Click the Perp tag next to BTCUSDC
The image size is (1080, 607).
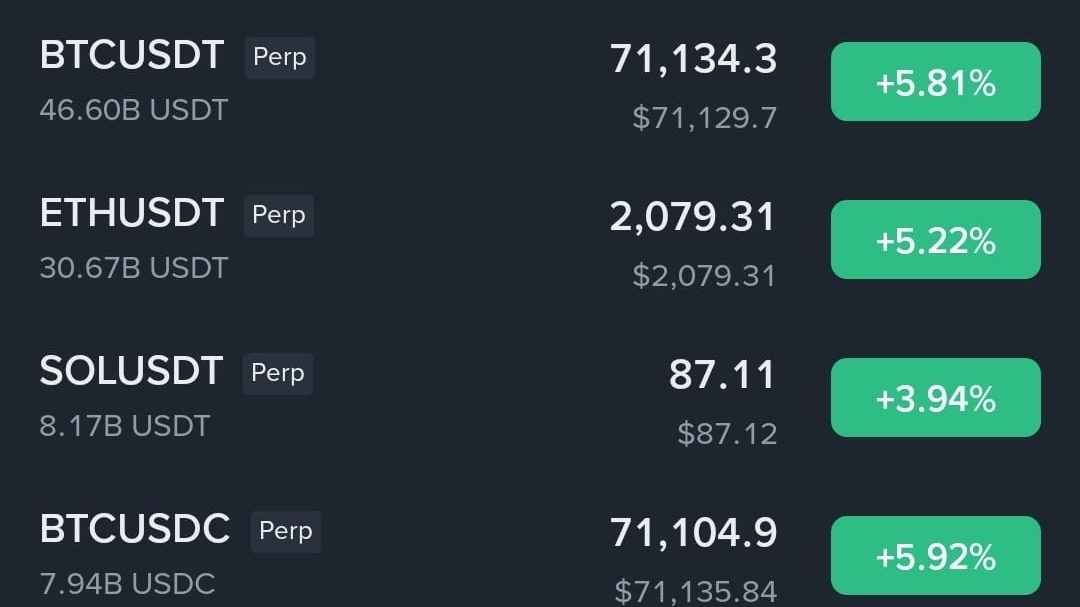pos(285,532)
